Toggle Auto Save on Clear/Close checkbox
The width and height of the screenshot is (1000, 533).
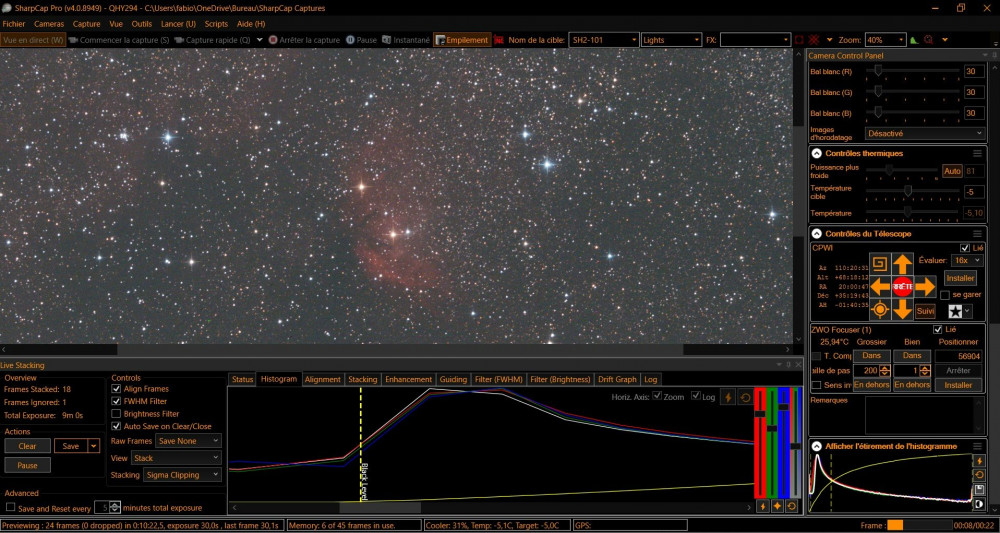(x=116, y=427)
